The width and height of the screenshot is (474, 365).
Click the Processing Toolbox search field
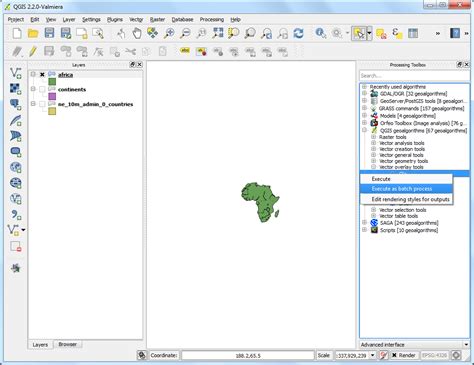tap(414, 76)
